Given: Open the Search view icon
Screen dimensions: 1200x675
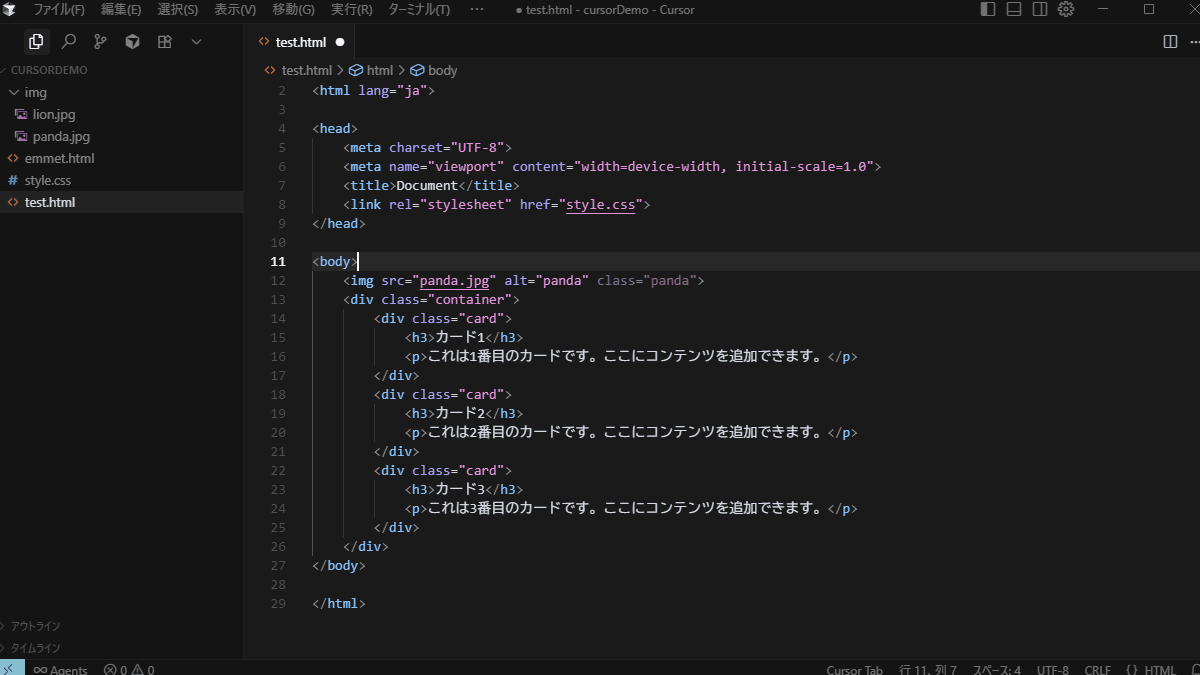Looking at the screenshot, I should coord(68,42).
